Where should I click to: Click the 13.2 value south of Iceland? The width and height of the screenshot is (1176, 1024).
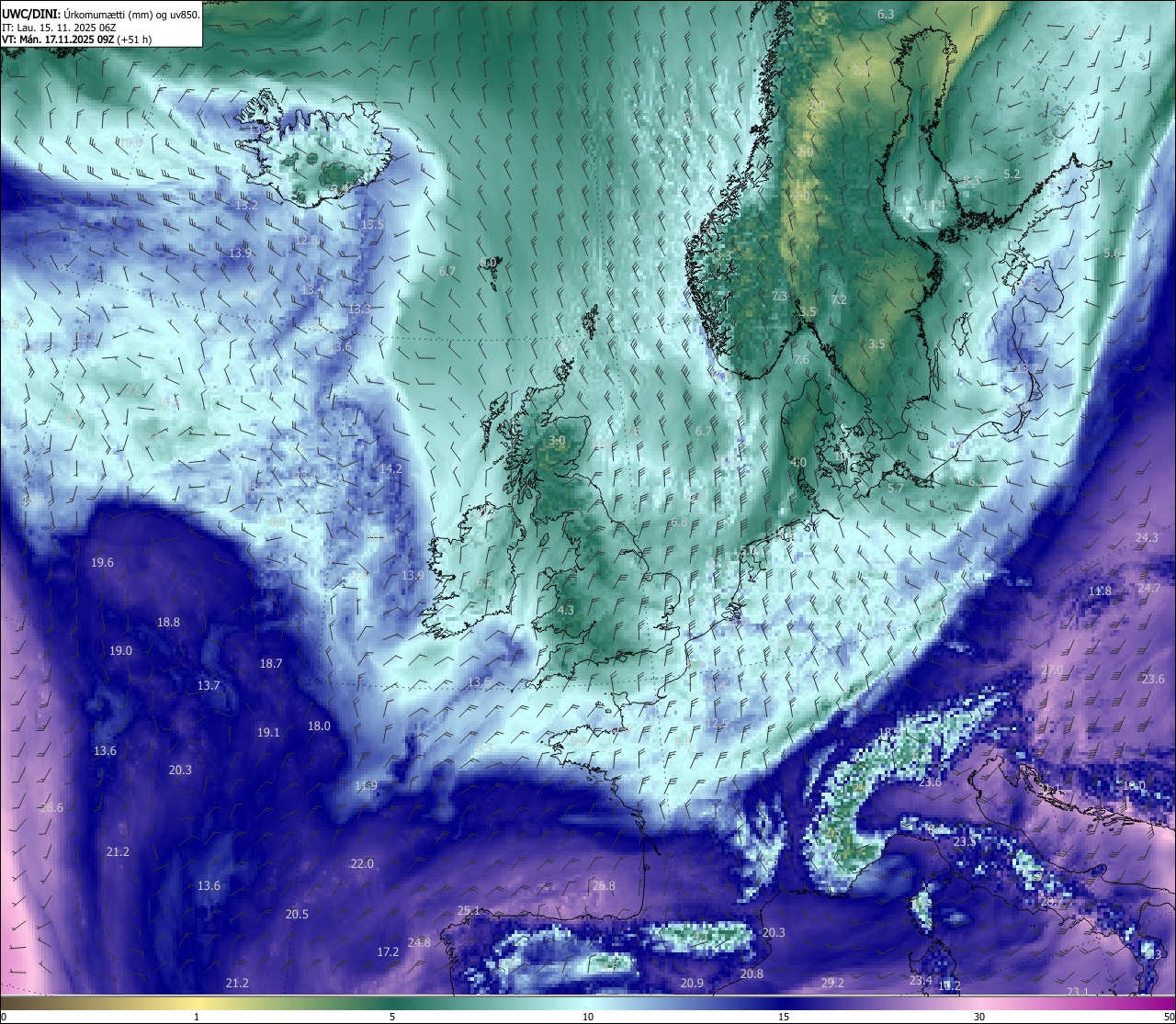[246, 205]
